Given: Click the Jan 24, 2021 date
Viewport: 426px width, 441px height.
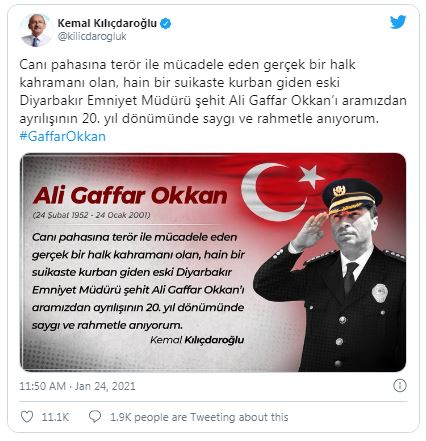Looking at the screenshot, I should click(105, 386).
